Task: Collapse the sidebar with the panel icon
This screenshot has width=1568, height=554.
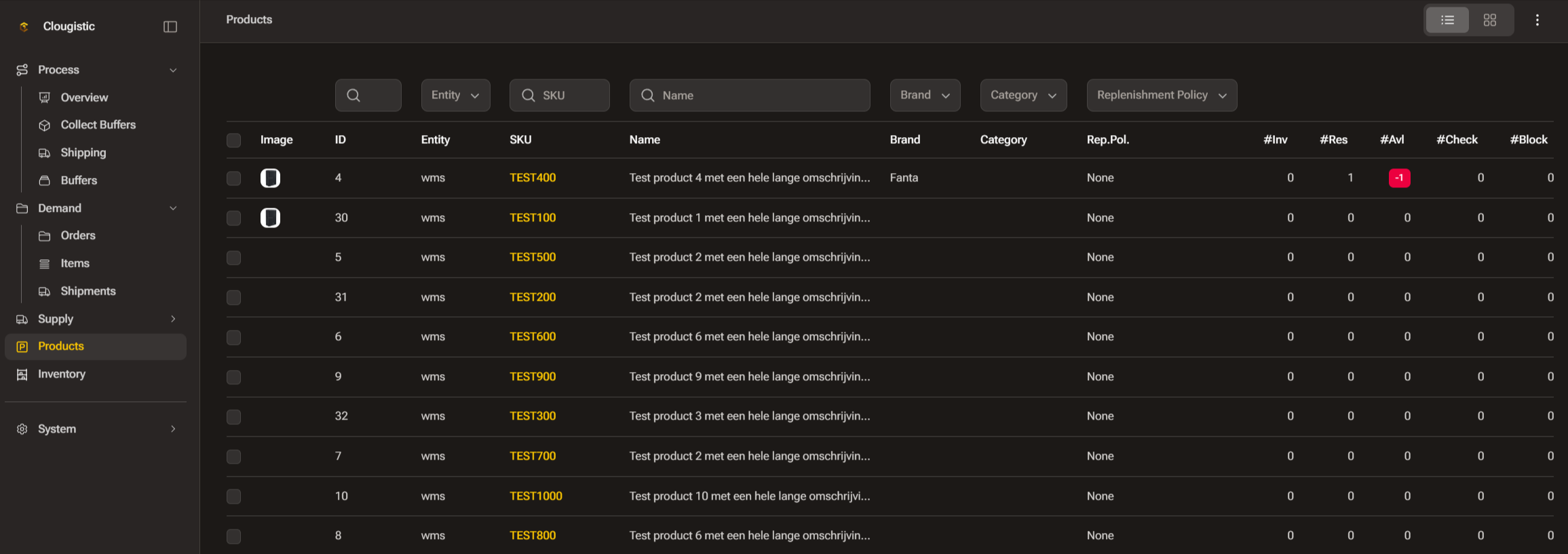Action: point(170,26)
